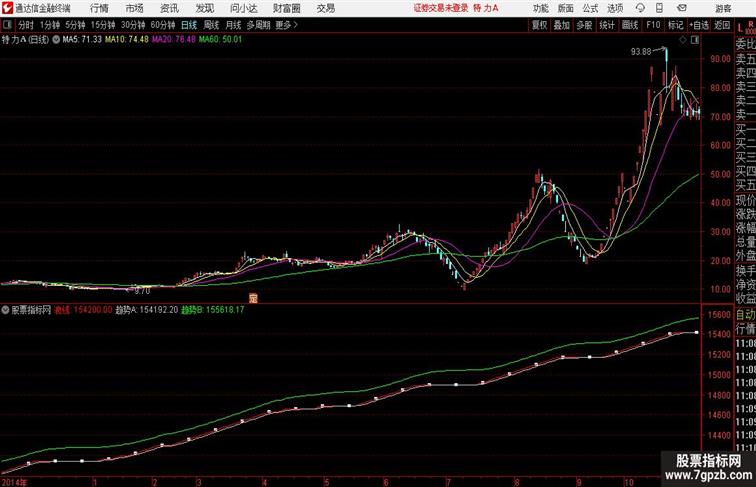The image size is (756, 487).
Task: Click the 标记 mark button
Action: click(675, 25)
